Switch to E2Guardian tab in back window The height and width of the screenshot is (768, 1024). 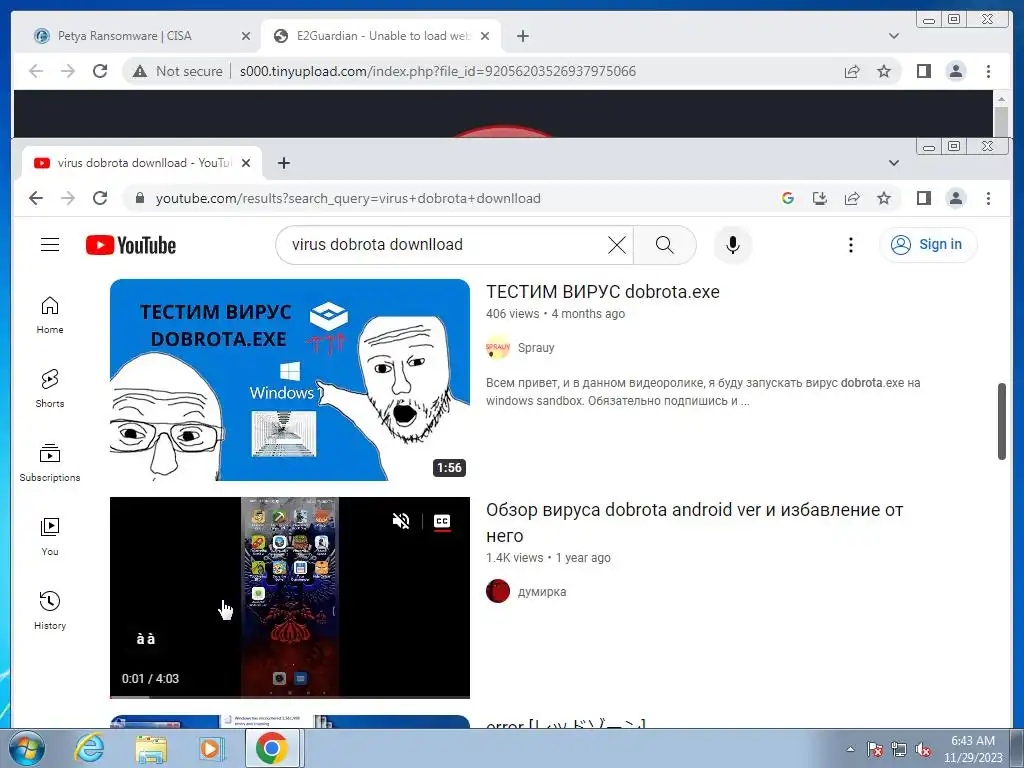tap(382, 36)
